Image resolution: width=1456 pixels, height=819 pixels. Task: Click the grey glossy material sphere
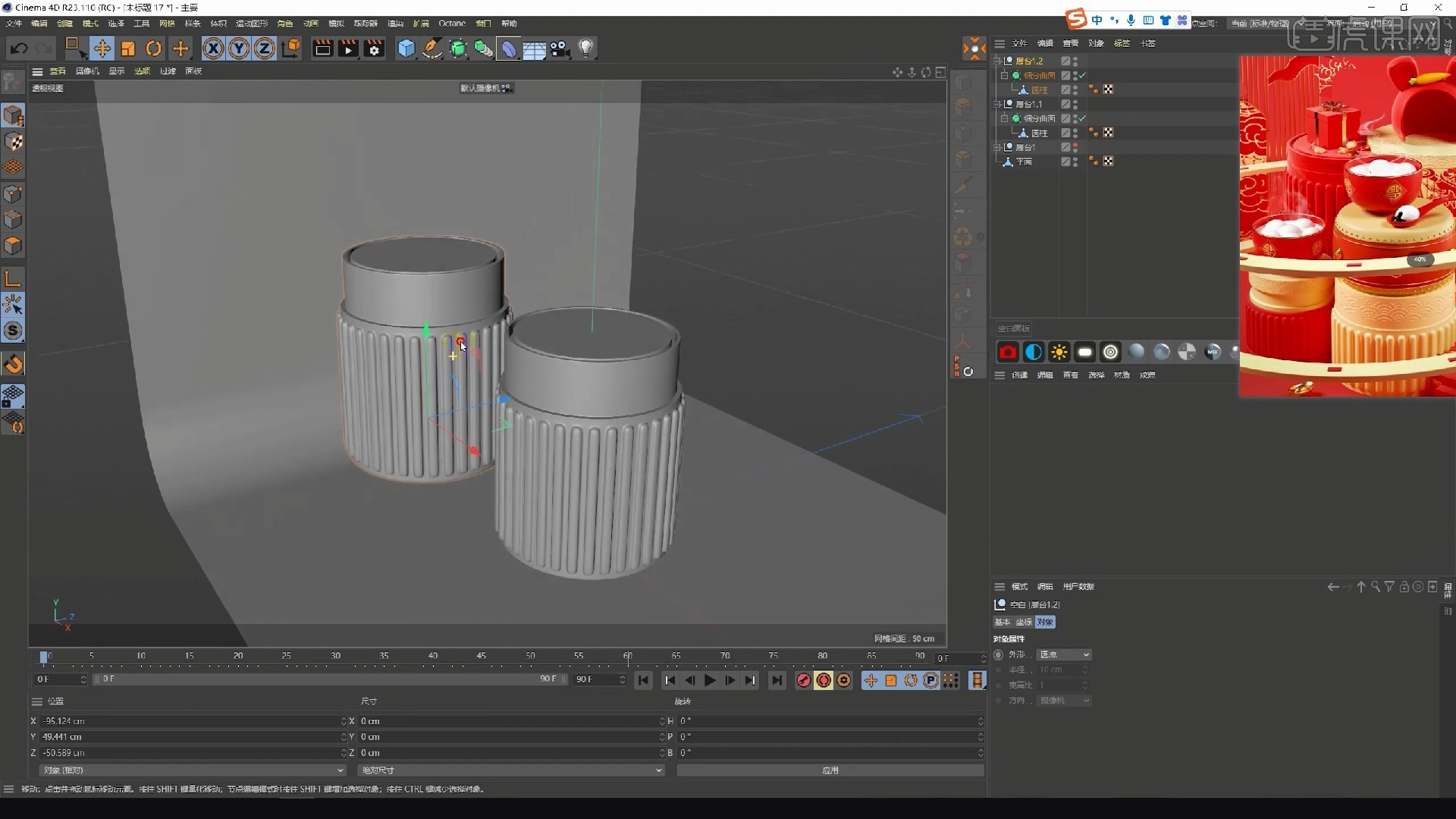point(1136,352)
